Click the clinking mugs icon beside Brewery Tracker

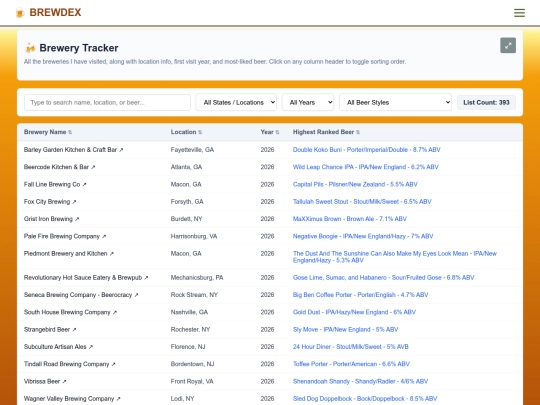tap(30, 48)
